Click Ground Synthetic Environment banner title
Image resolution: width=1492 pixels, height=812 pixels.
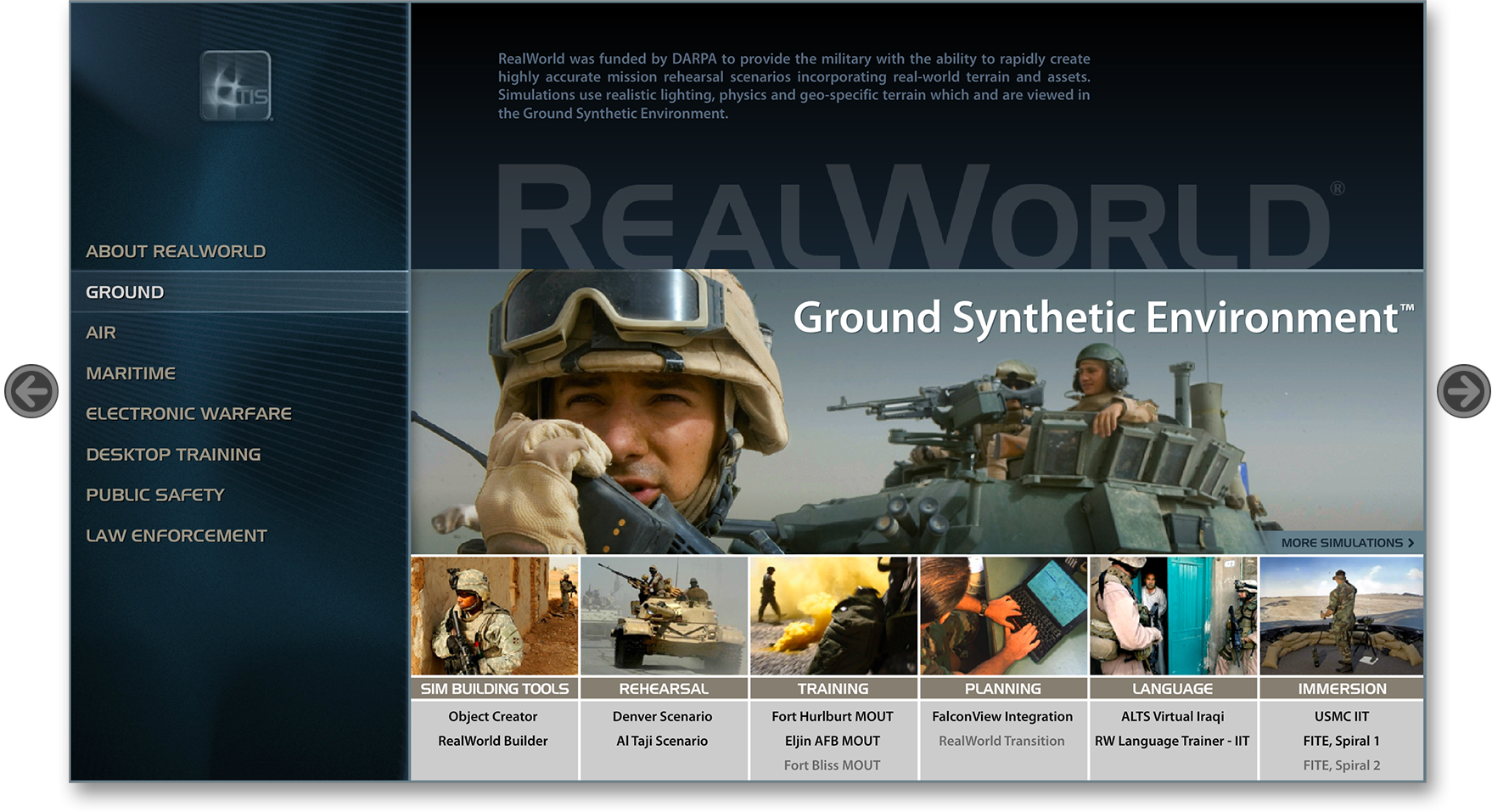tap(1103, 318)
